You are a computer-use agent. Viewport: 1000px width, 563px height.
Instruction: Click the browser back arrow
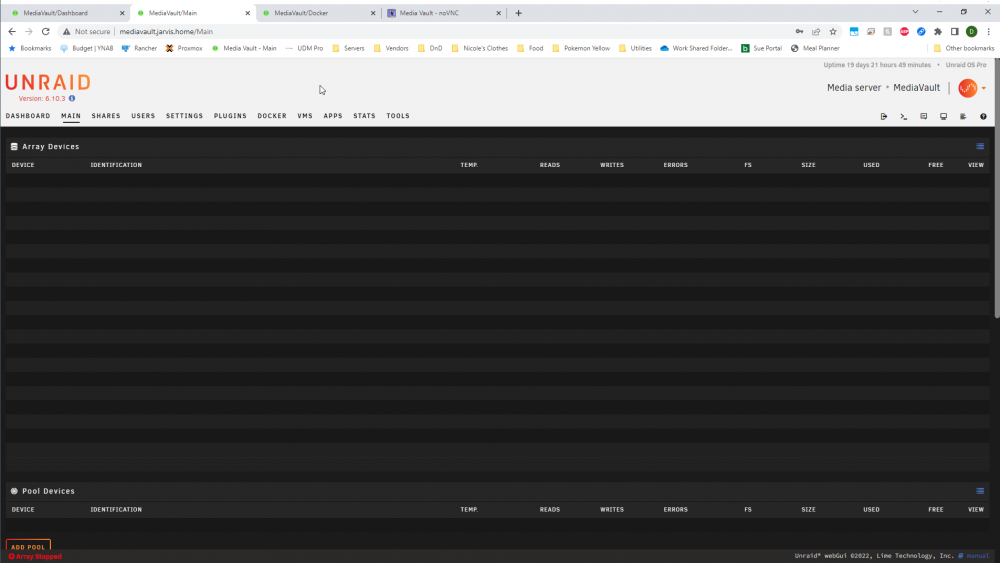click(12, 31)
